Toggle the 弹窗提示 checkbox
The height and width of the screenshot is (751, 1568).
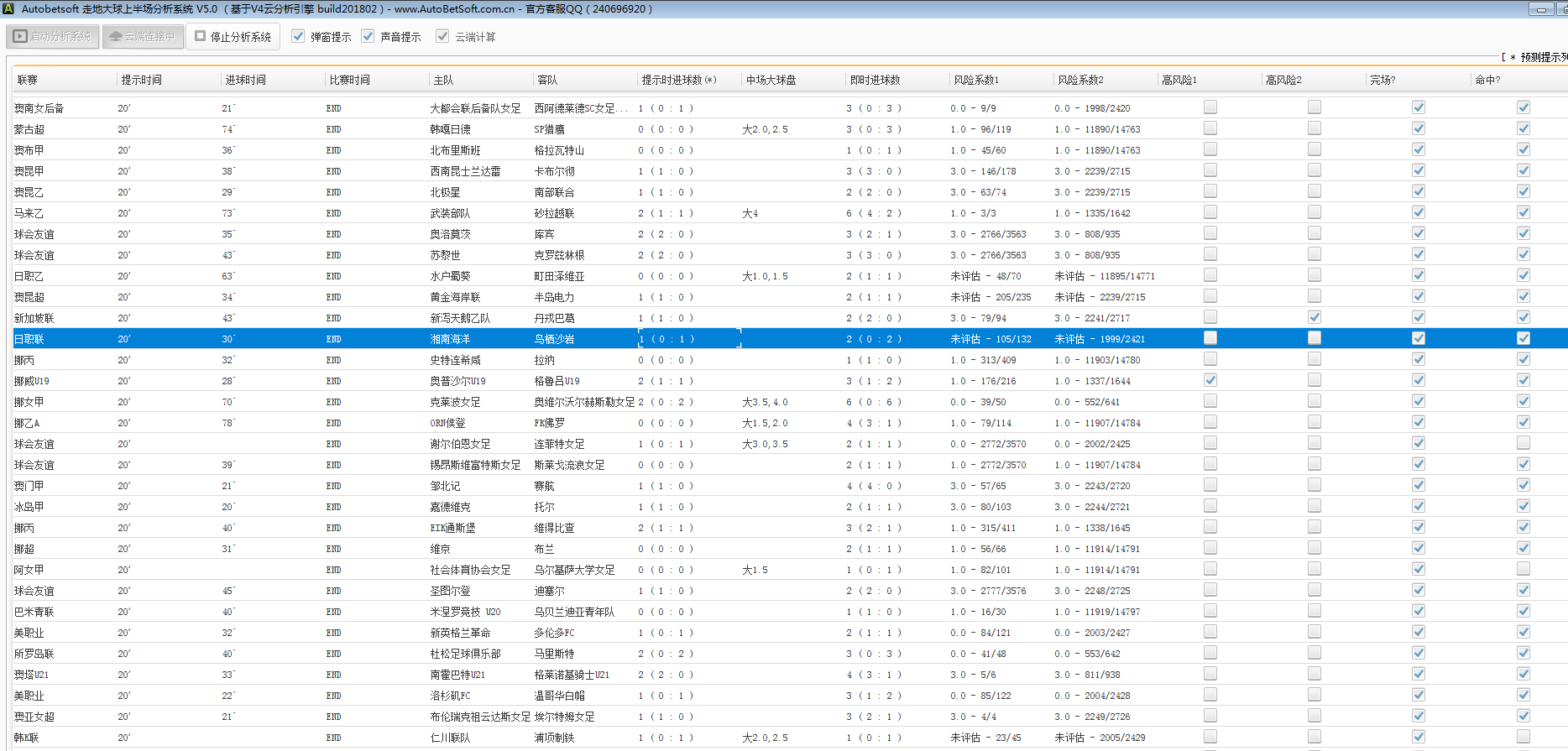pyautogui.click(x=298, y=36)
